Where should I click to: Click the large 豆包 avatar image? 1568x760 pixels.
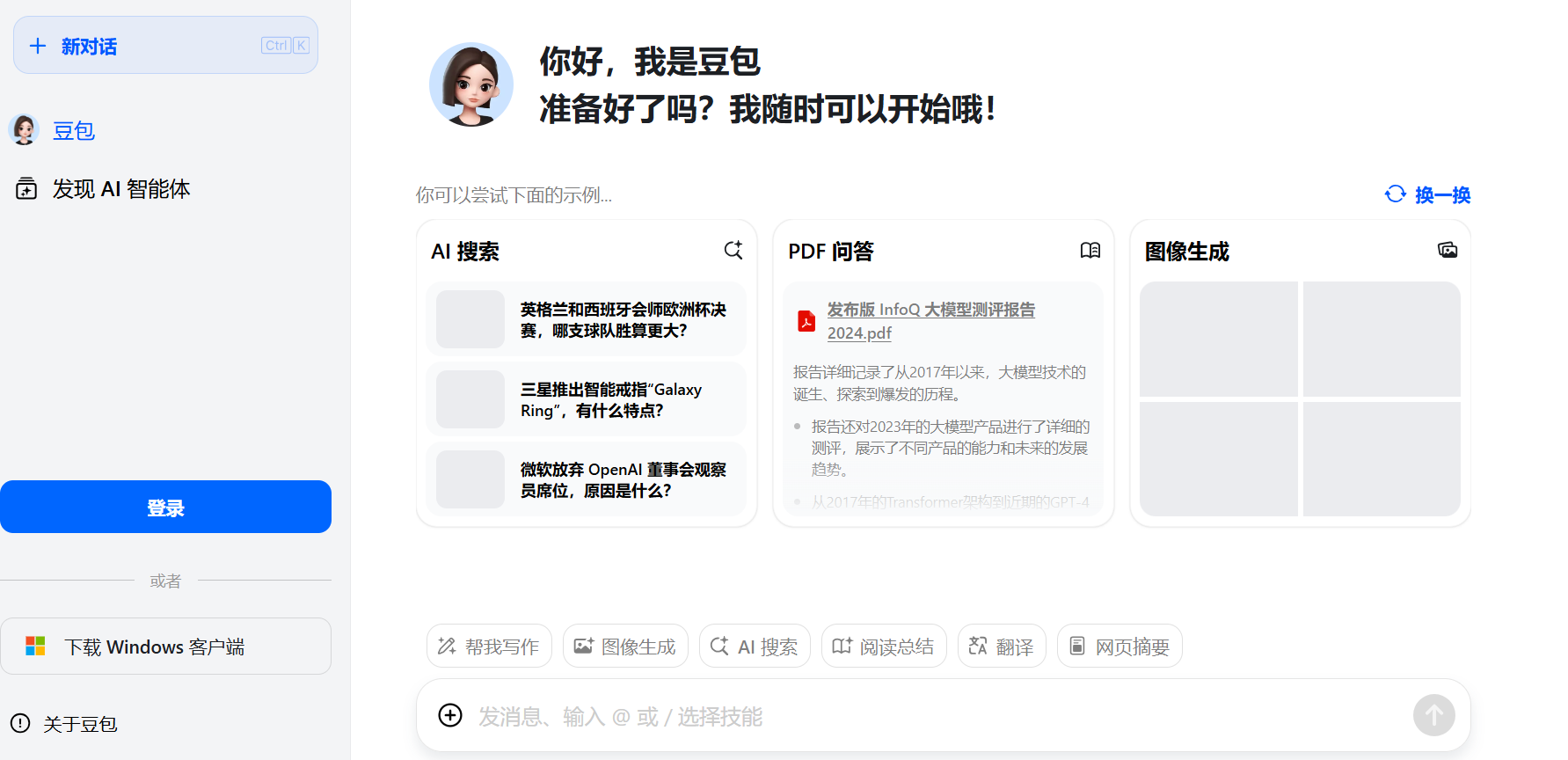coord(471,84)
